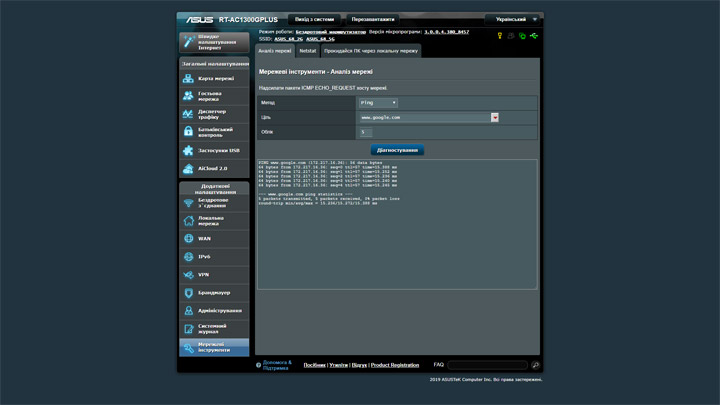
Task: Open Guest Network (Гостьова мережа) icon
Action: pyautogui.click(x=188, y=96)
